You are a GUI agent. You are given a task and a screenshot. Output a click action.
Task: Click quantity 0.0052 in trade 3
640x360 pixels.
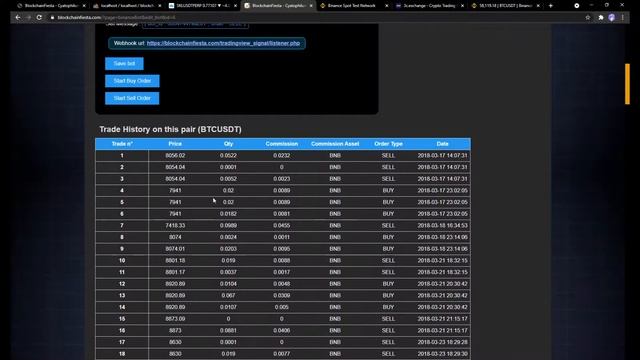228,179
